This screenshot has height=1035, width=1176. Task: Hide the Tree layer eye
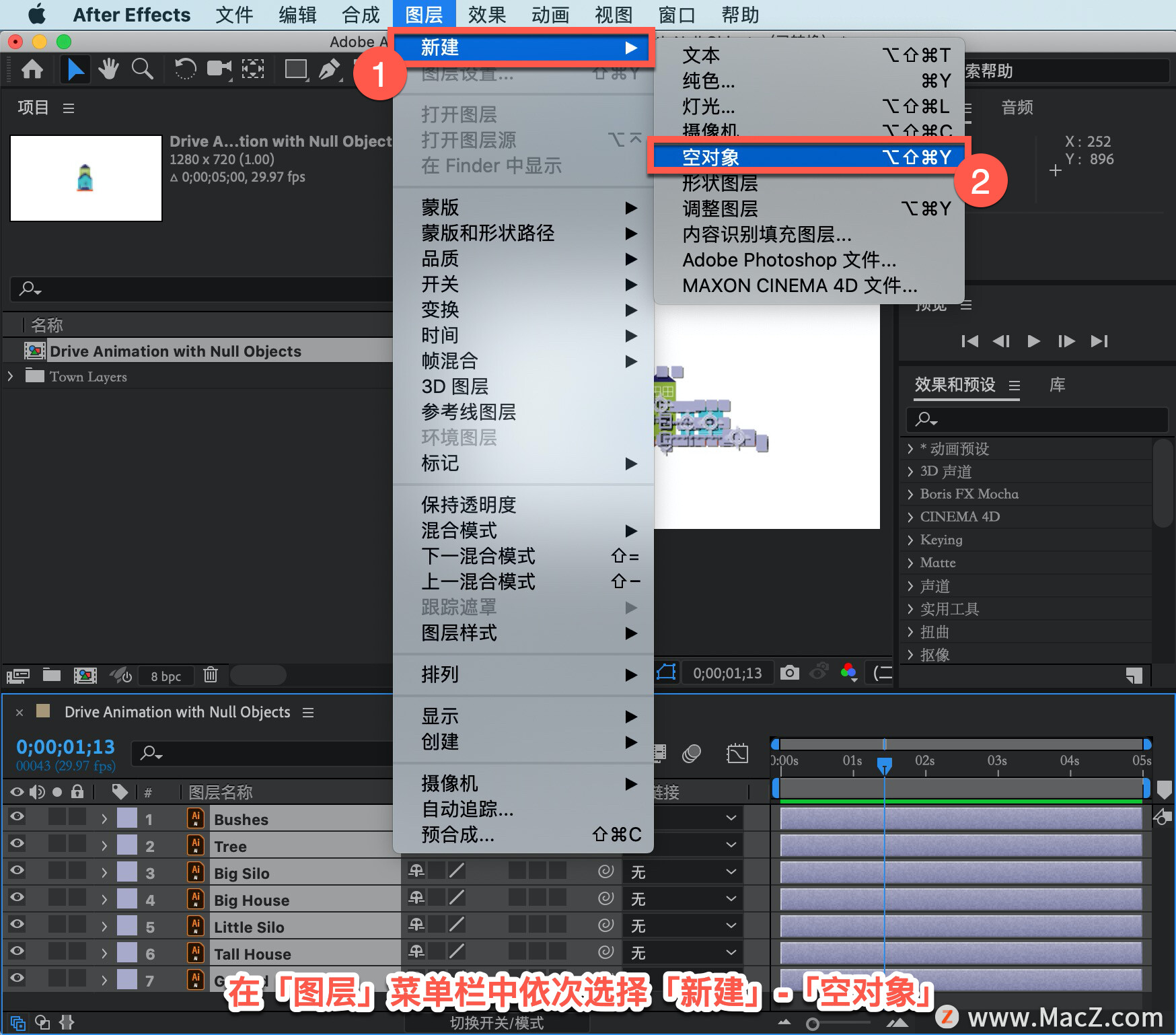(x=17, y=844)
